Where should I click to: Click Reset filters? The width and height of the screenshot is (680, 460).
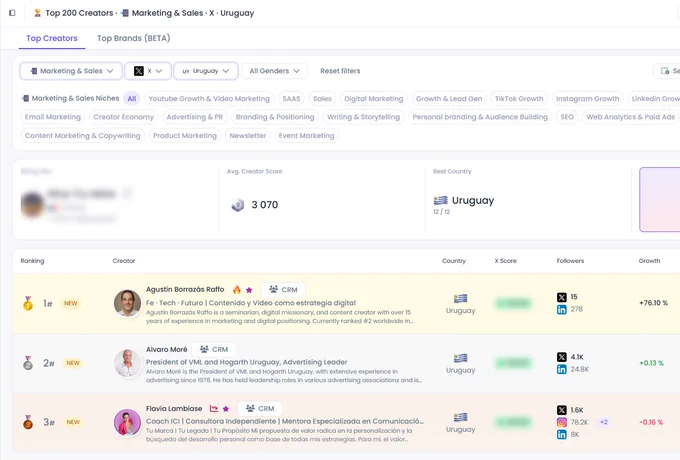[340, 71]
